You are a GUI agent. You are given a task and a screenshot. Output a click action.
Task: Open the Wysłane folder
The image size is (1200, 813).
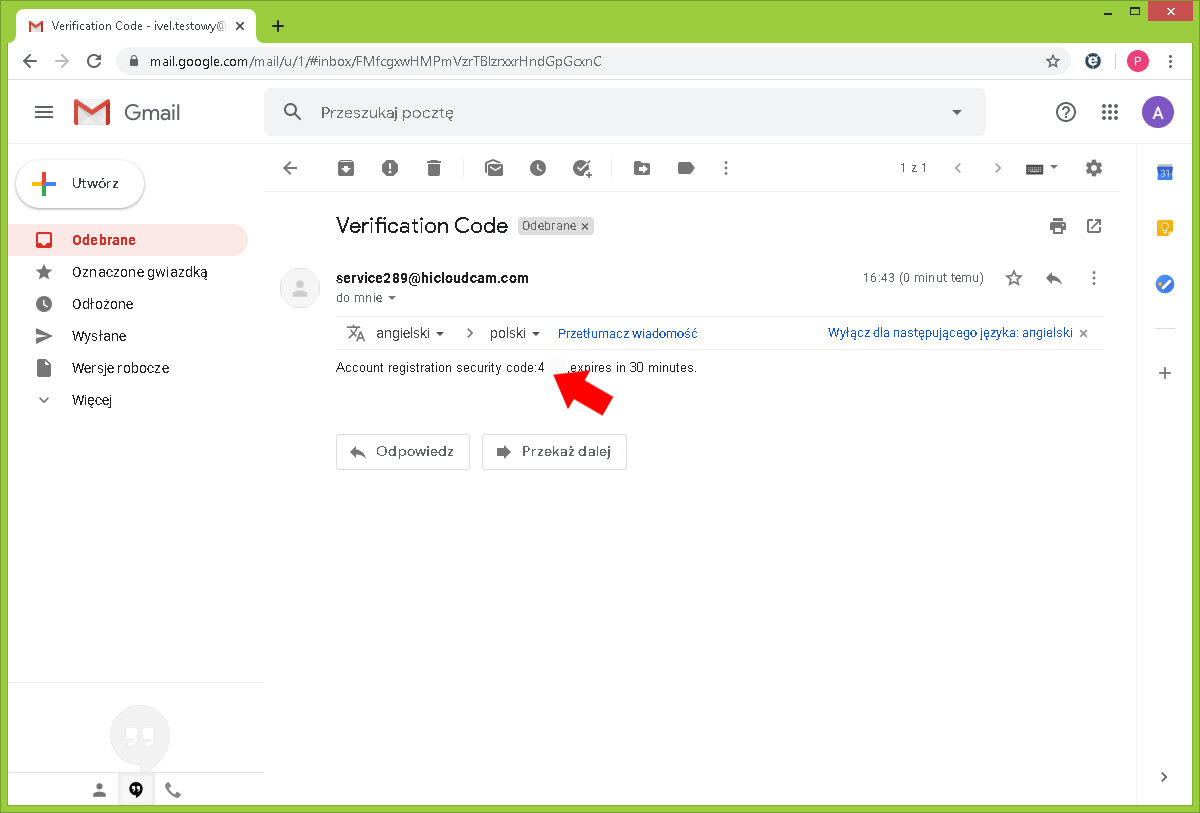pos(99,336)
